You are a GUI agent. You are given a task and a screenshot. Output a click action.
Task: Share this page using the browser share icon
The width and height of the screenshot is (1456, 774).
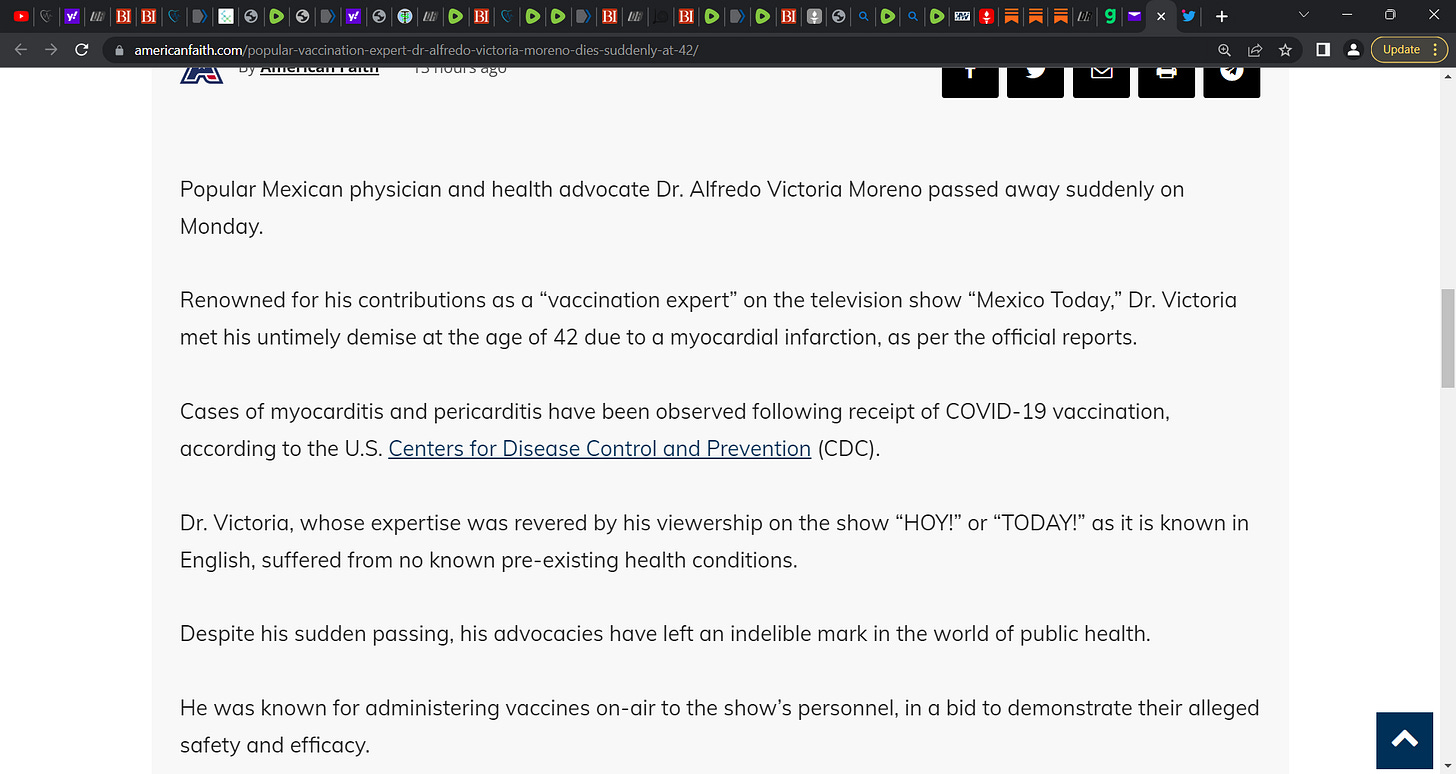[1255, 50]
